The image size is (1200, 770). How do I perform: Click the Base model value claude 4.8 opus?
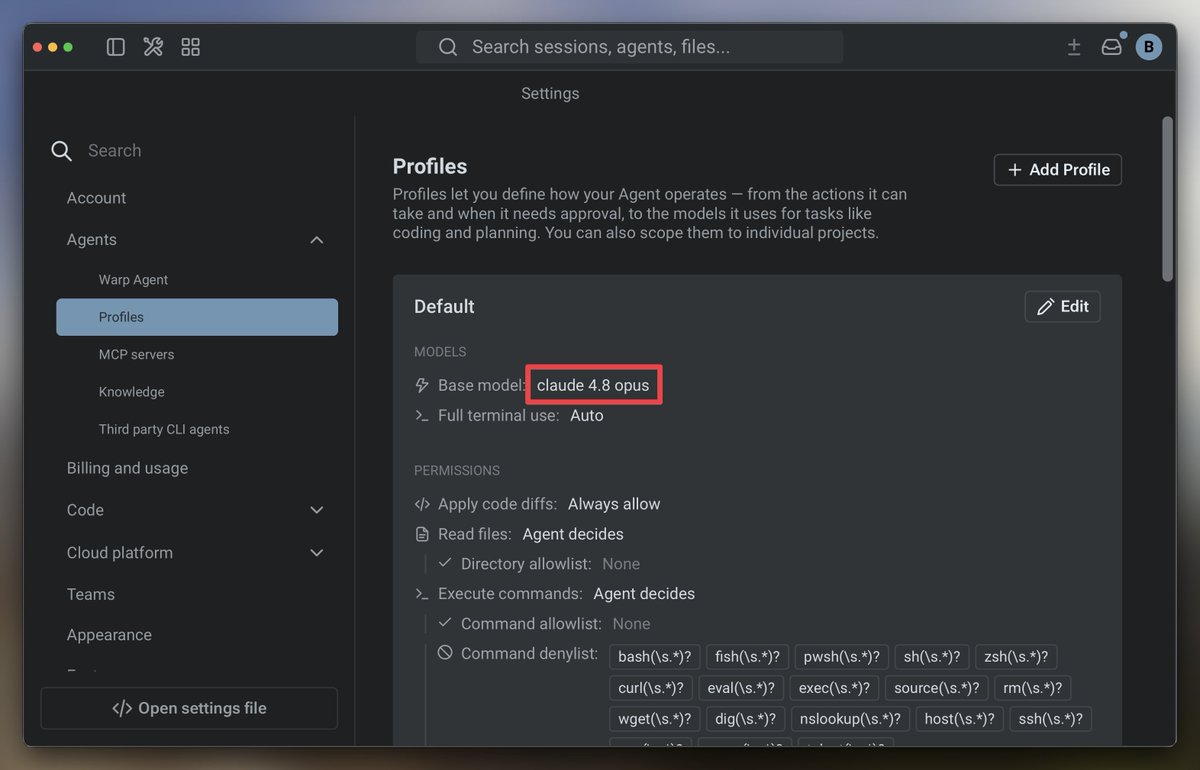coord(593,385)
